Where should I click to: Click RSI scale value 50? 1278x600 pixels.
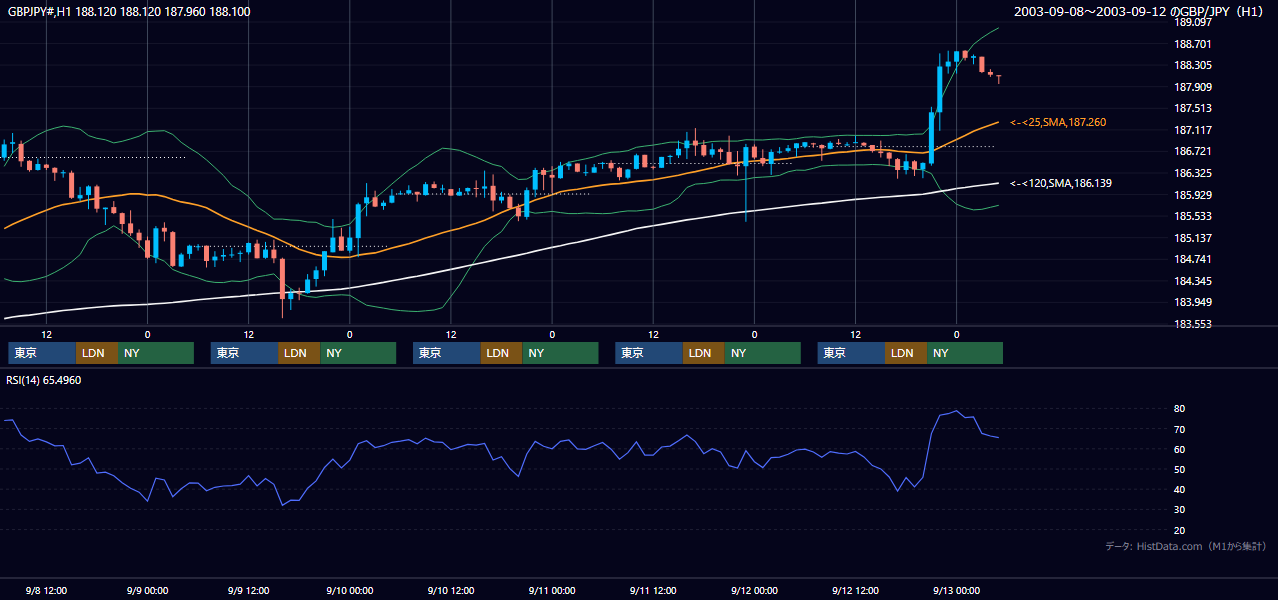(1180, 469)
